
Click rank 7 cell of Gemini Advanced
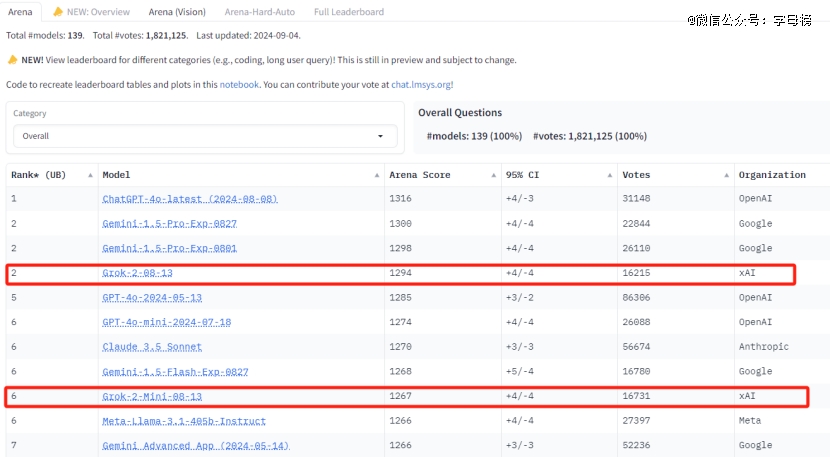coord(14,445)
